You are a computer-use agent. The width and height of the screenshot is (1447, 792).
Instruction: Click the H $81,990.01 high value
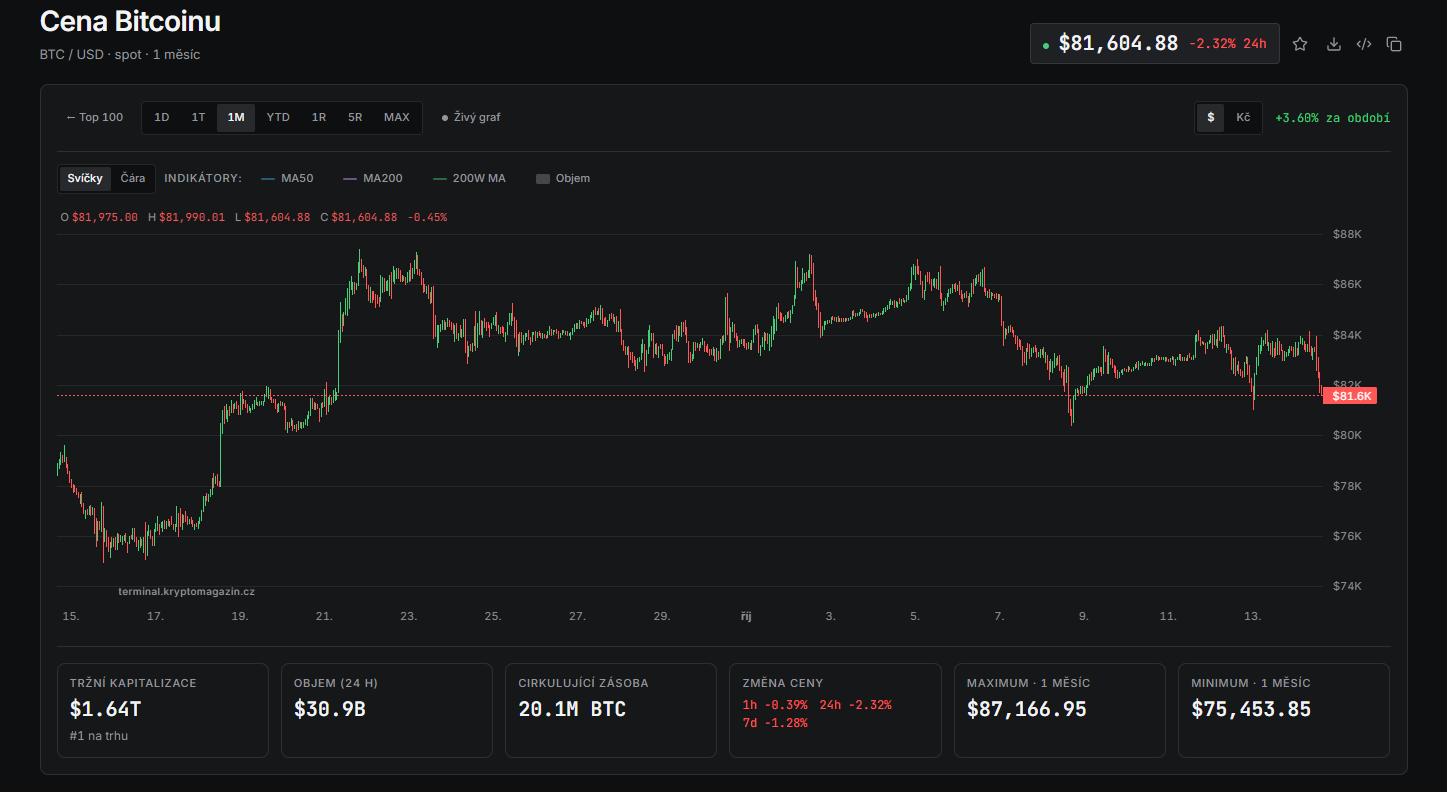pos(187,217)
